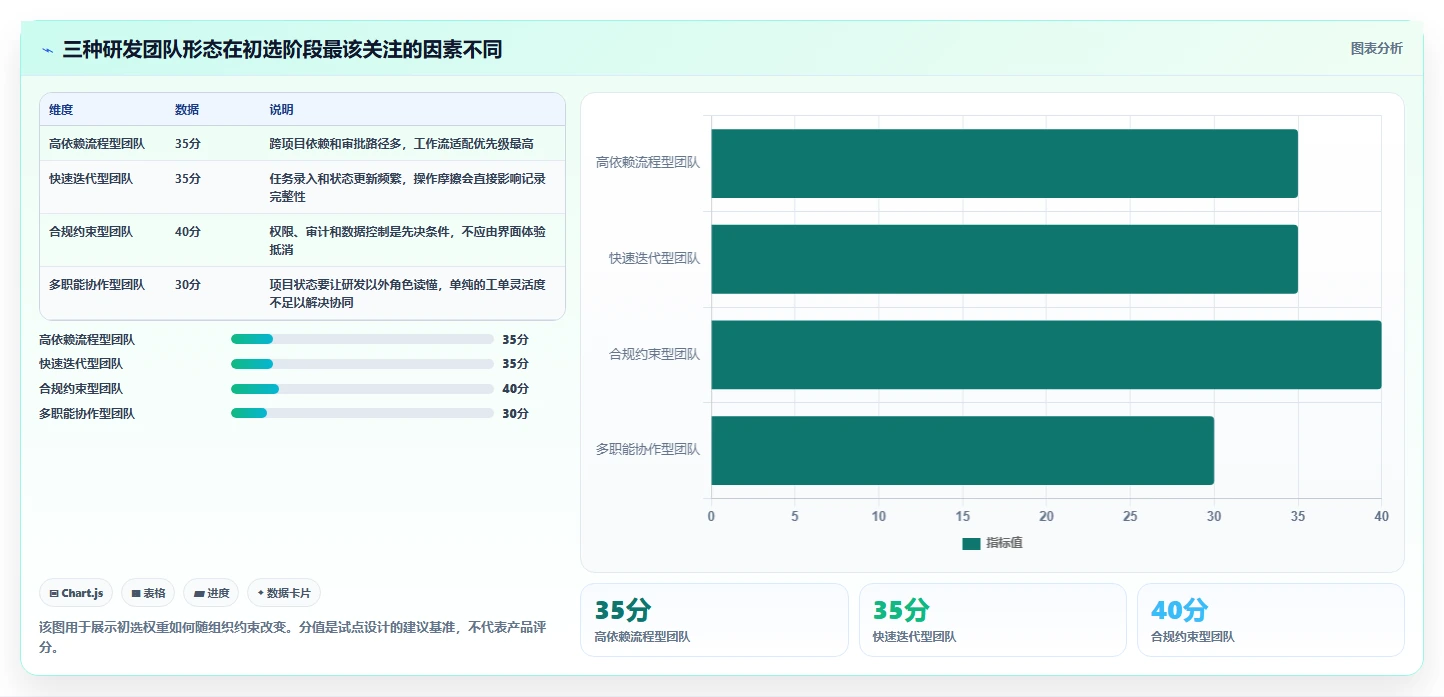Click the 30分 cell in the table
The width and height of the screenshot is (1444, 697).
pyautogui.click(x=188, y=285)
